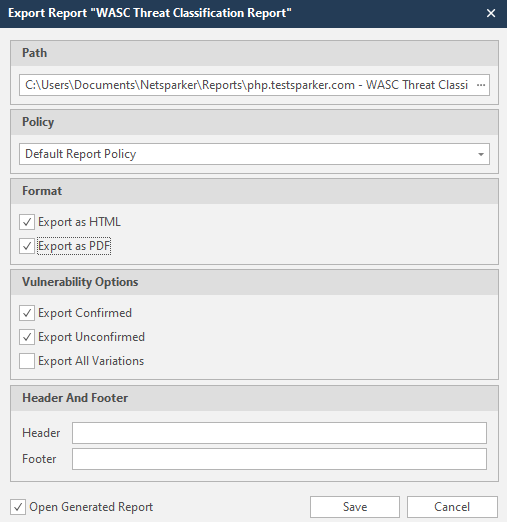Image resolution: width=507 pixels, height=522 pixels.
Task: Select the Default Report Policy combo box
Action: click(x=254, y=154)
